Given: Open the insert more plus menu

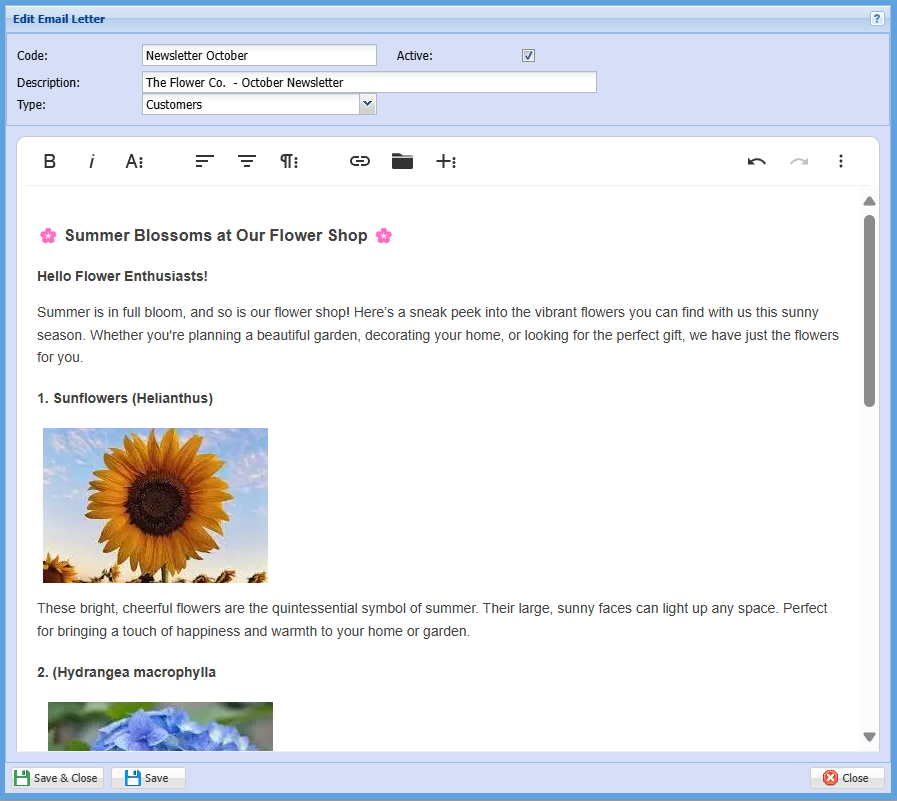Looking at the screenshot, I should click(x=446, y=161).
